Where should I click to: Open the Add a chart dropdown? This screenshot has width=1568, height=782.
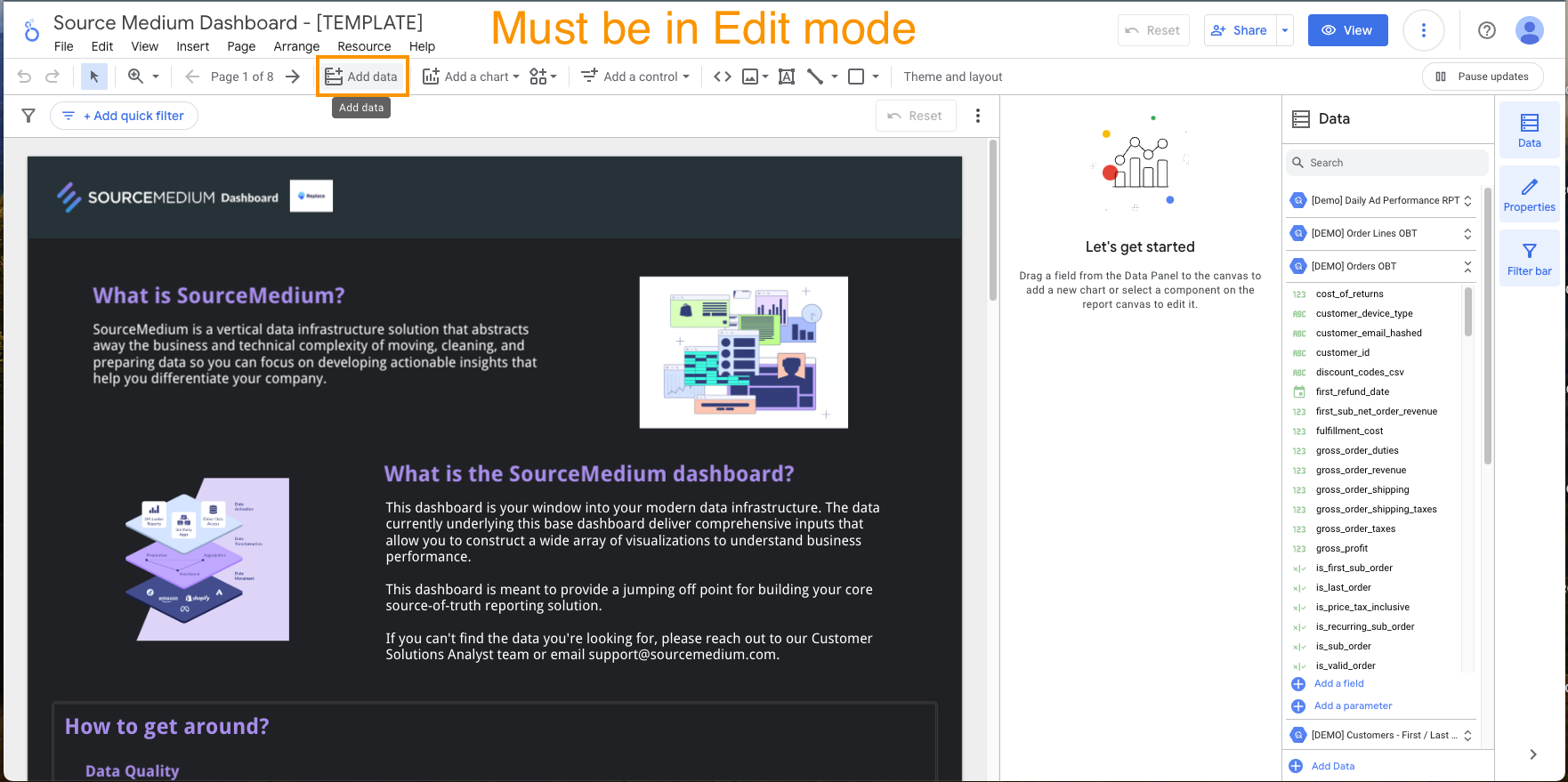(x=471, y=77)
